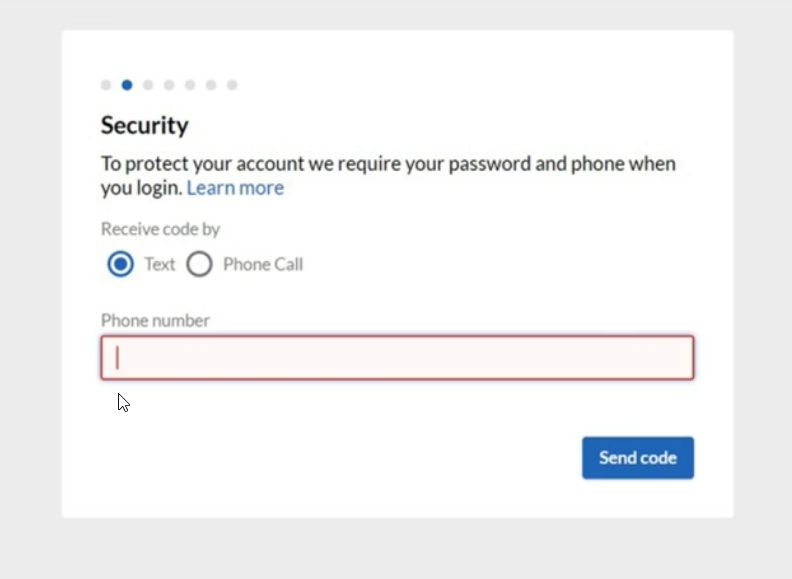This screenshot has width=792, height=579.
Task: Select the Text radio button
Action: [120, 264]
